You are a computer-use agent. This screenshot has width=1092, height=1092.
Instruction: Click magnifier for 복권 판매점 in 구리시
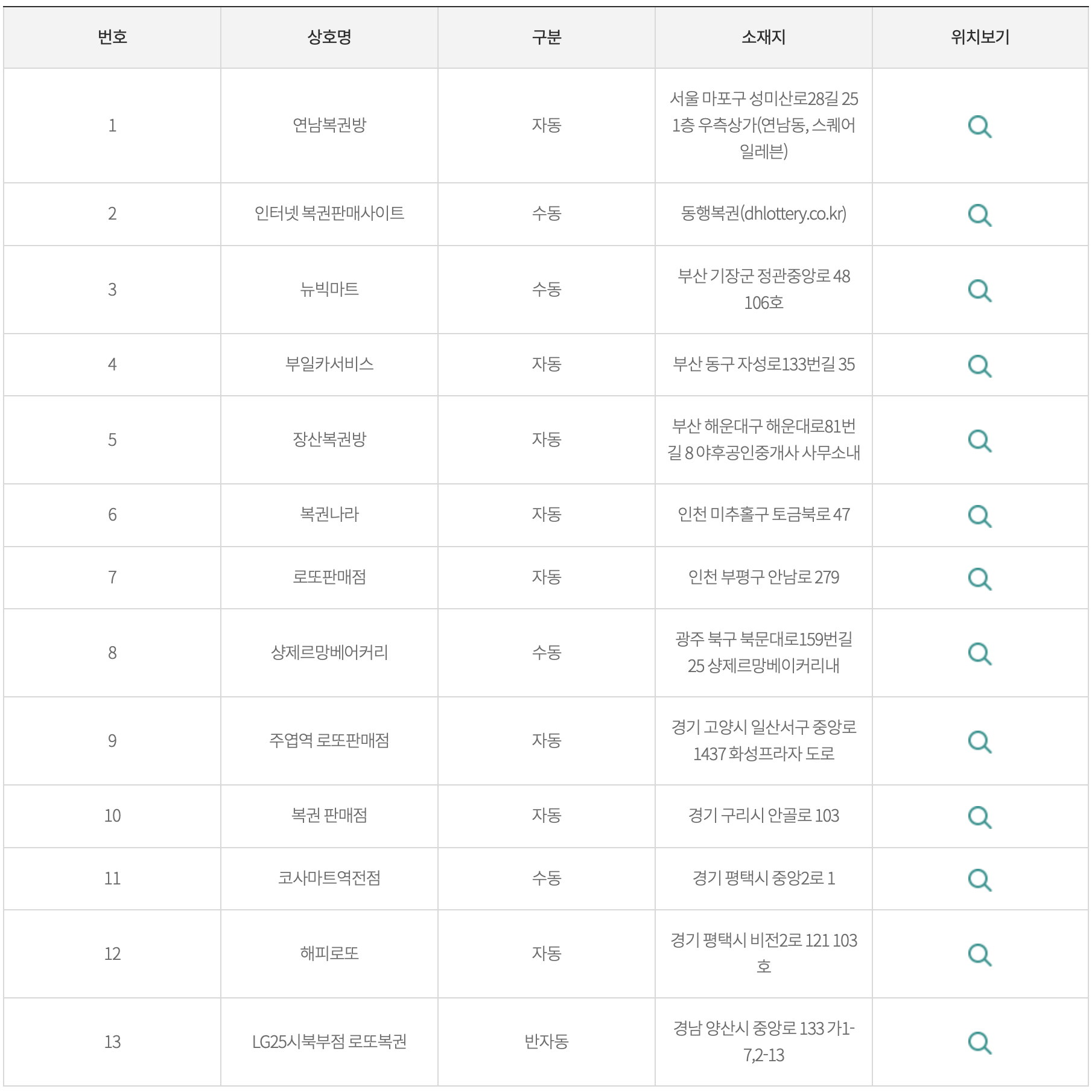980,817
